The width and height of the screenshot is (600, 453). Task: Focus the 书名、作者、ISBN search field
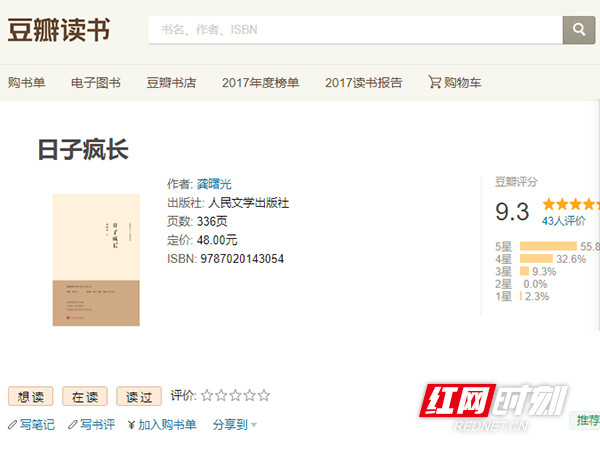[355, 30]
